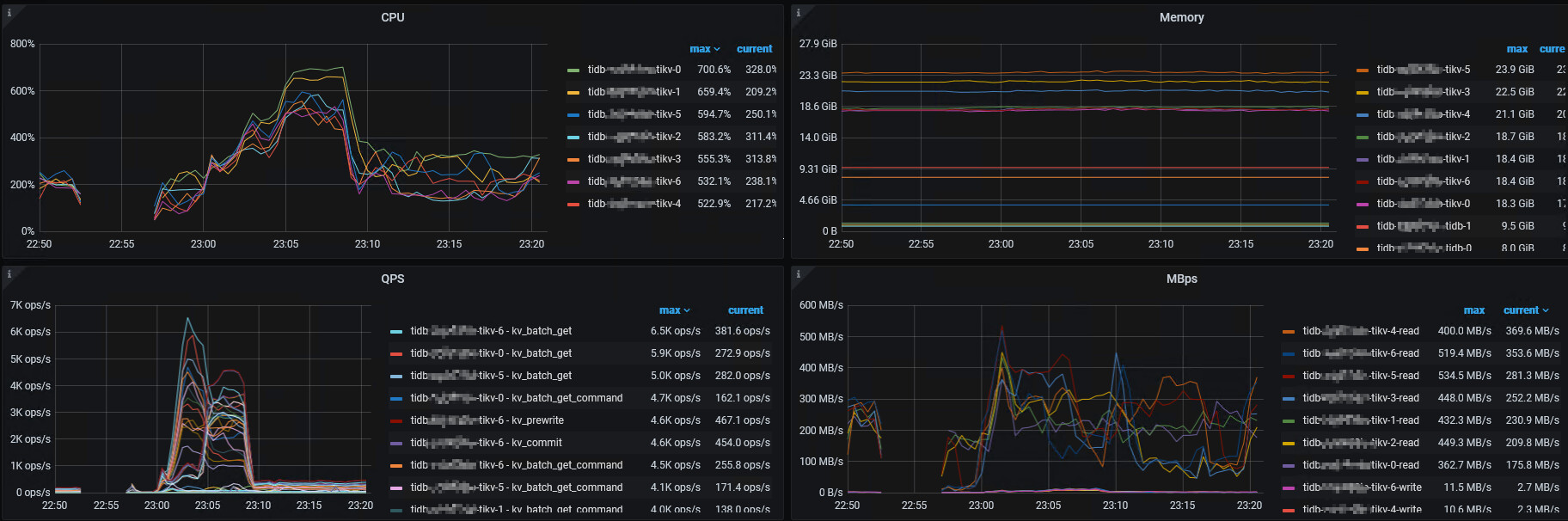The height and width of the screenshot is (521, 1568).
Task: Click the kv_prewrite line icon in QPS legend
Action: point(396,420)
